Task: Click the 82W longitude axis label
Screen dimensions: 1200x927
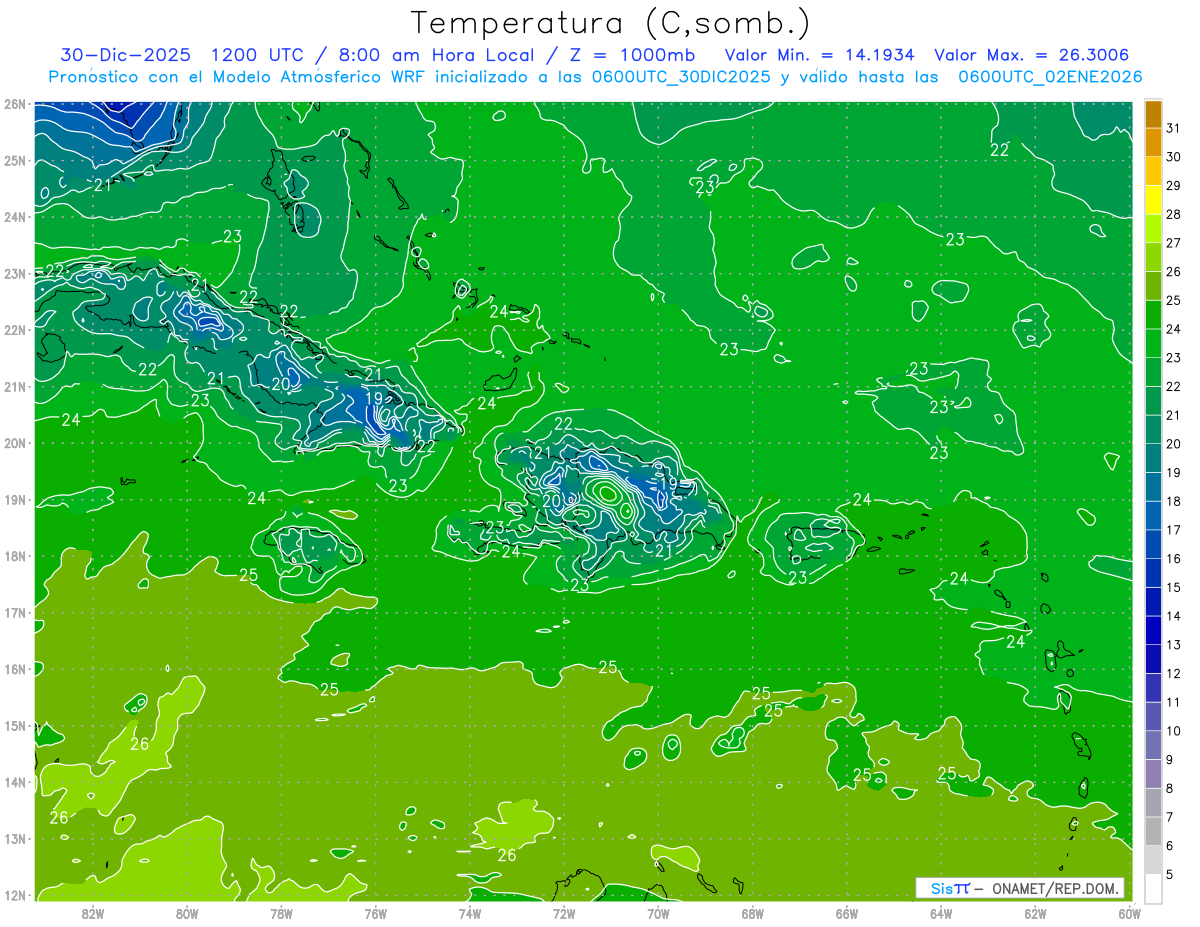Action: (93, 912)
